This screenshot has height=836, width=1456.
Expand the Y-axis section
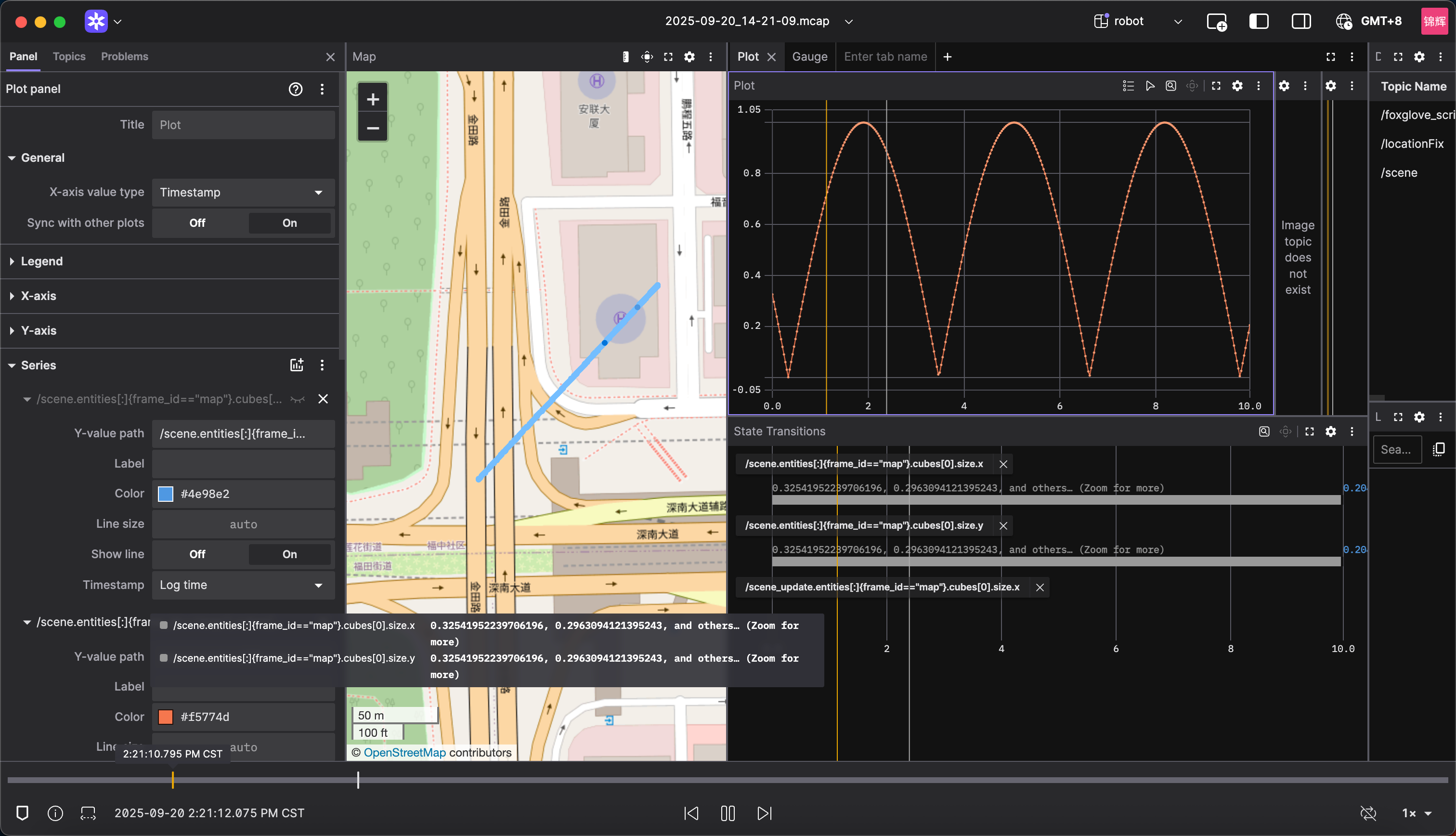[39, 331]
